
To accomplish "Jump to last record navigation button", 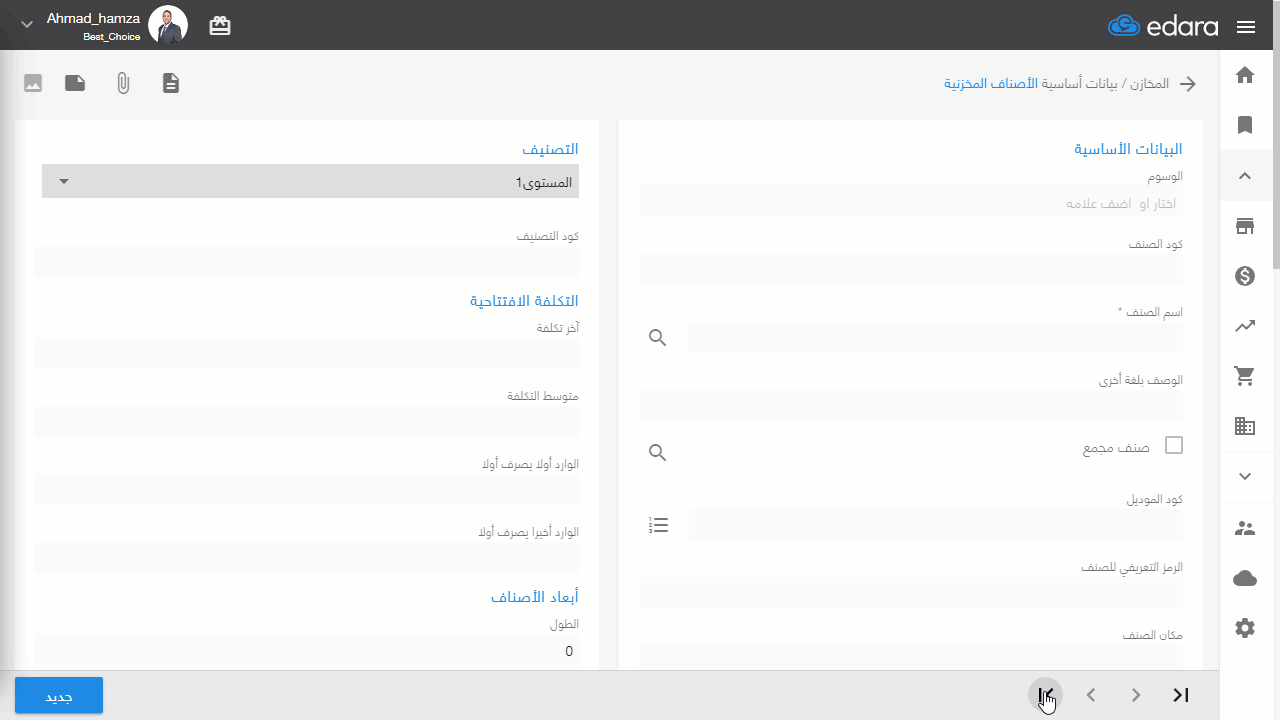I will [x=1181, y=695].
